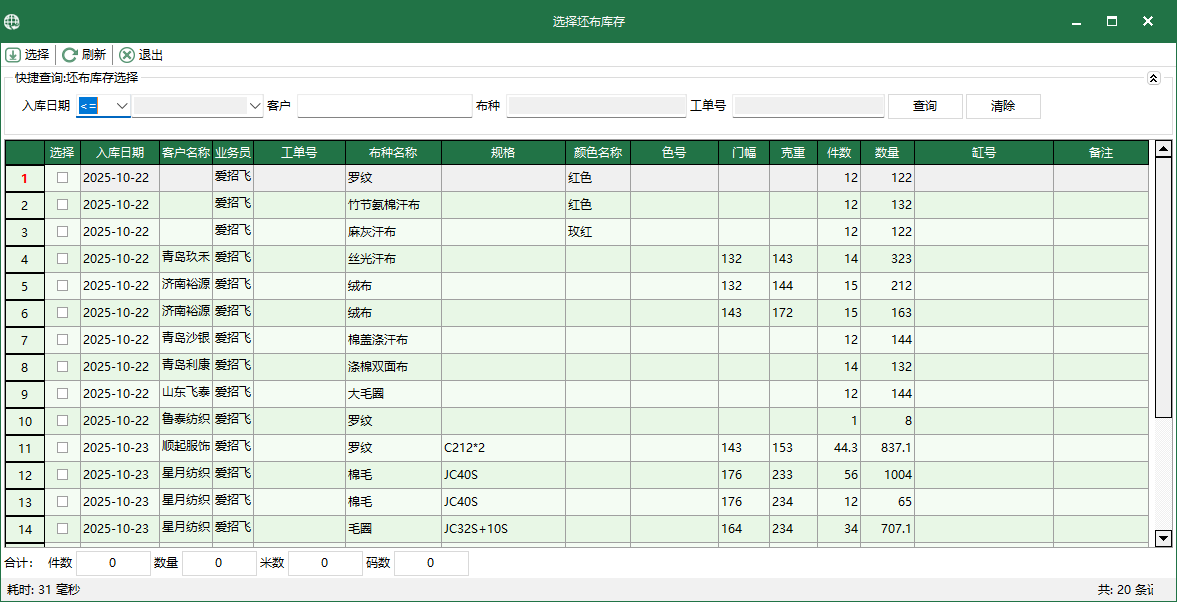This screenshot has width=1177, height=602.
Task: Click the 退出 exit icon
Action: pos(126,55)
